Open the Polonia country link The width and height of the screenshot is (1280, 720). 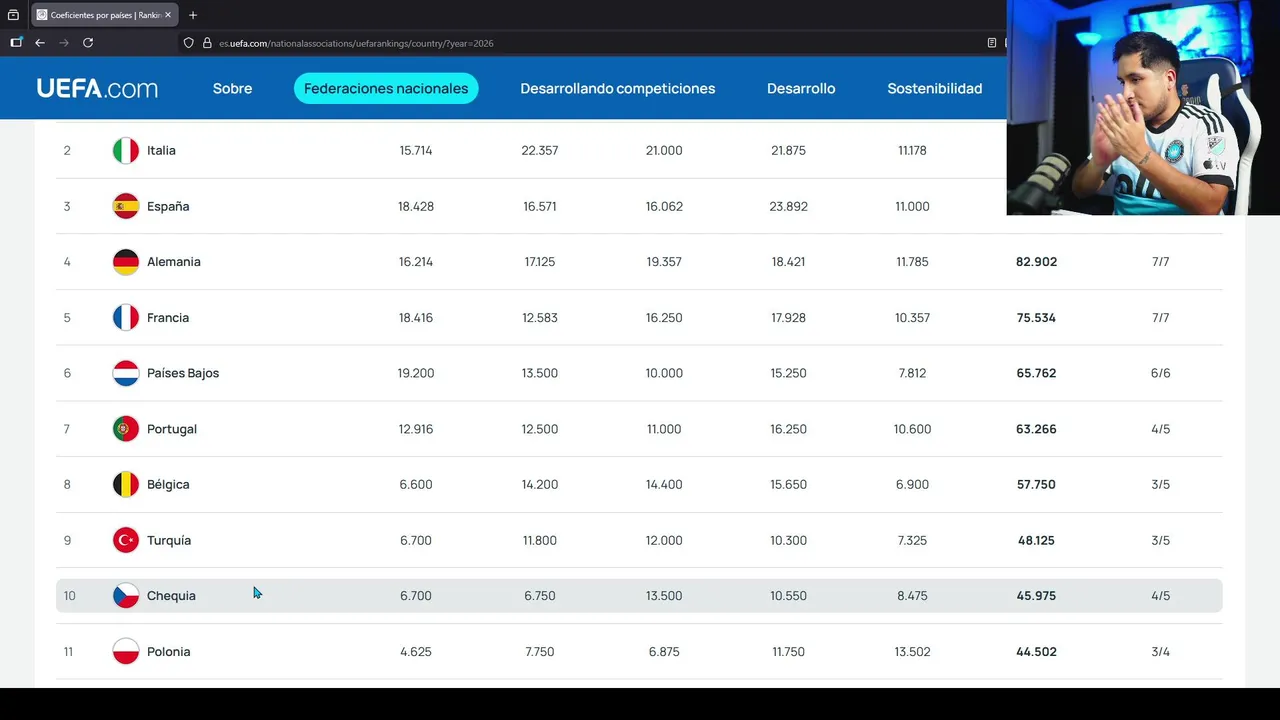point(168,651)
